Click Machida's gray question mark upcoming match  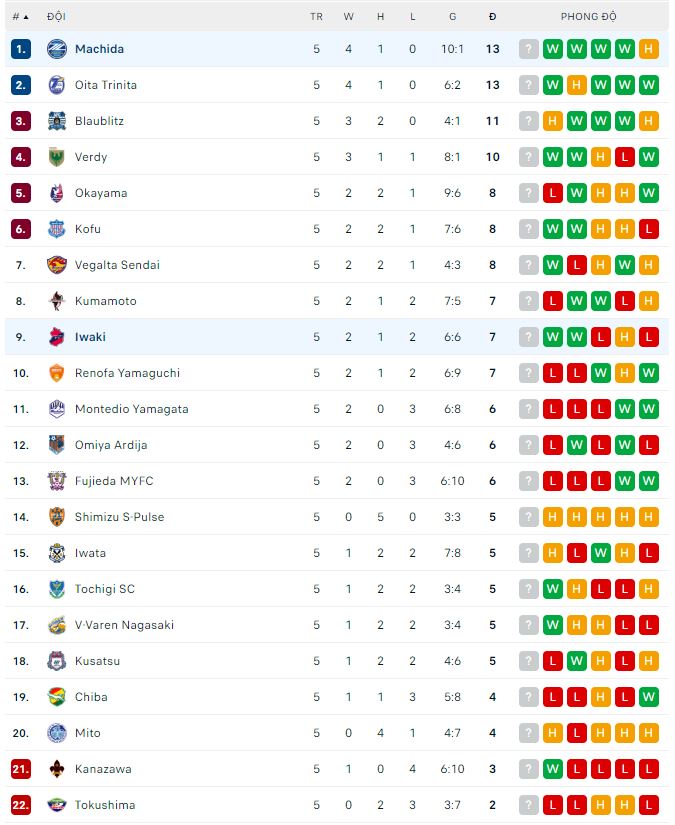coord(529,49)
